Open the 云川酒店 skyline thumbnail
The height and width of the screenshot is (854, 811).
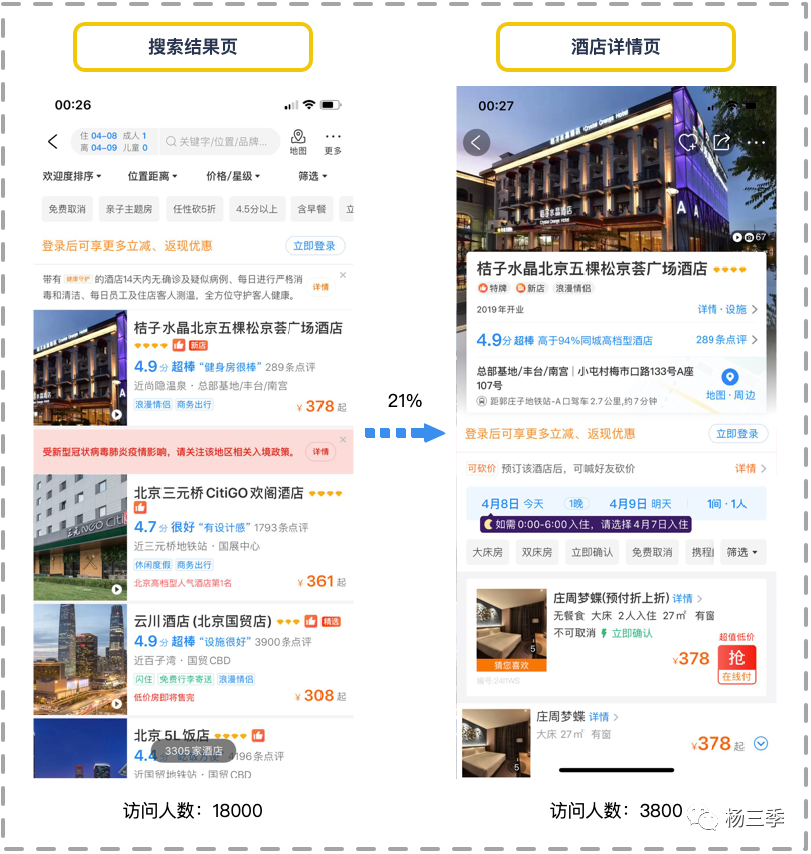[80, 659]
